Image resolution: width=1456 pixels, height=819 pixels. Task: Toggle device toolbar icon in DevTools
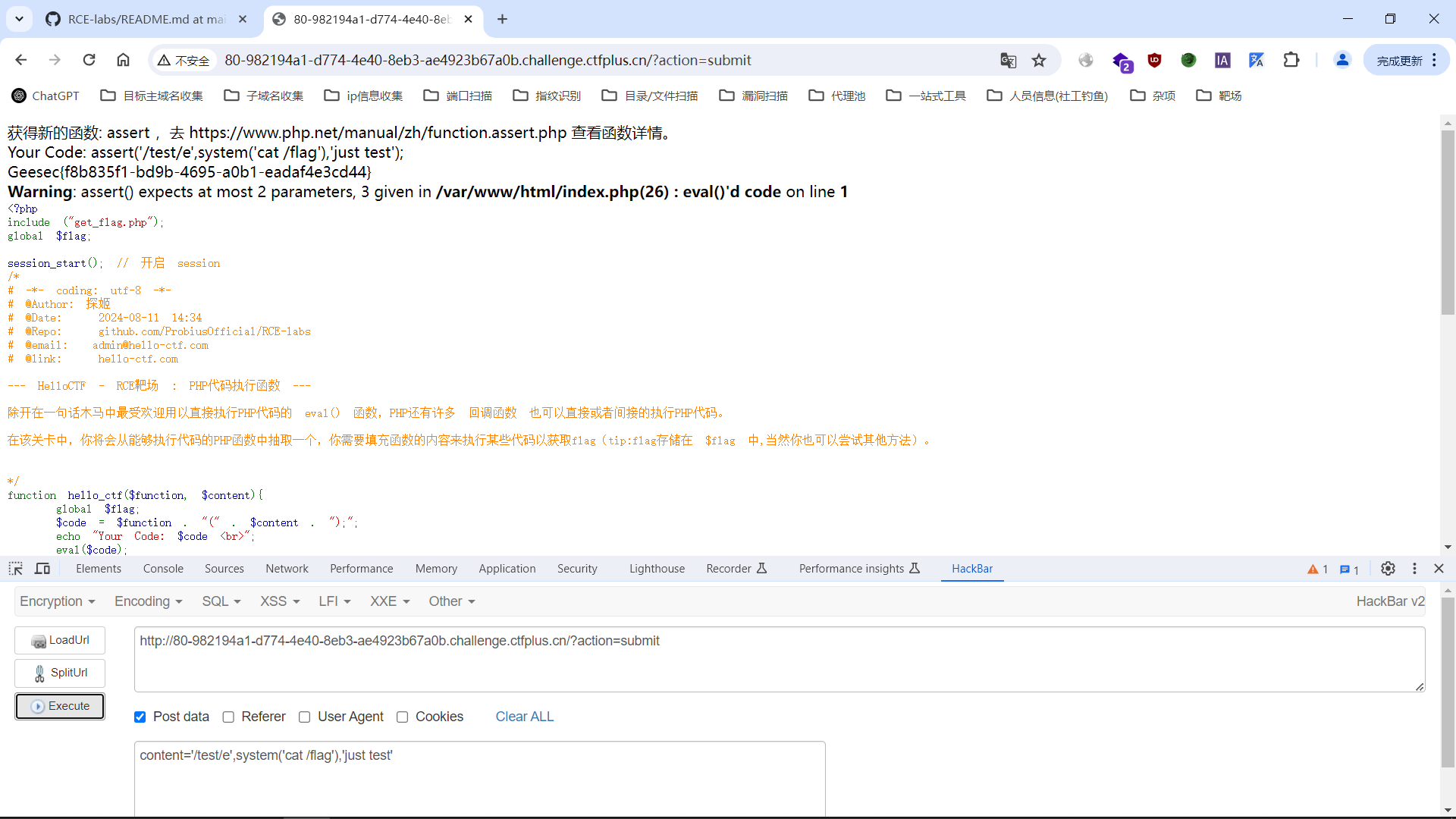click(42, 569)
